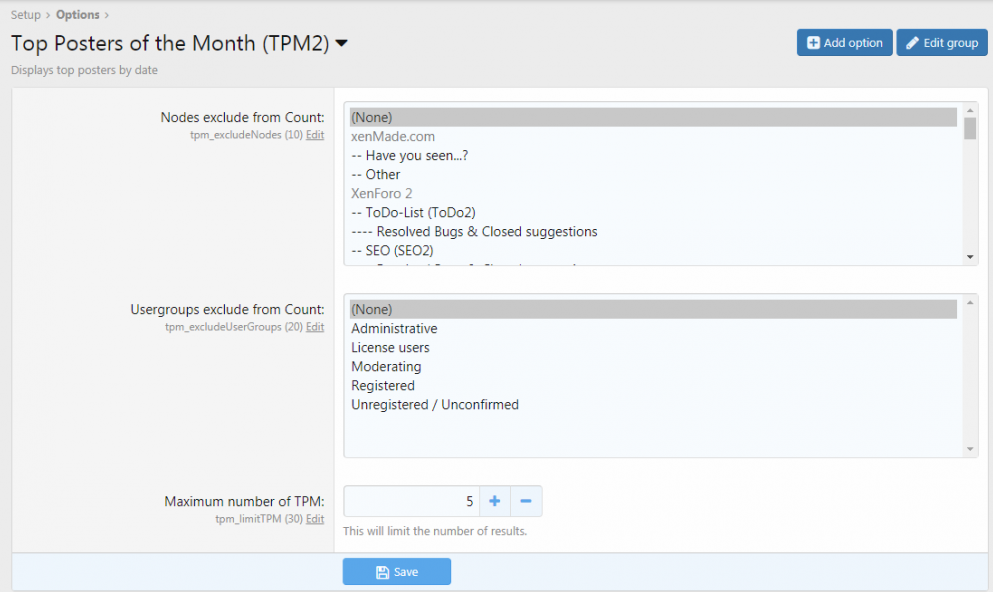This screenshot has width=993, height=592.
Task: Click up arrow of Nodes list scrollbar
Action: [970, 110]
